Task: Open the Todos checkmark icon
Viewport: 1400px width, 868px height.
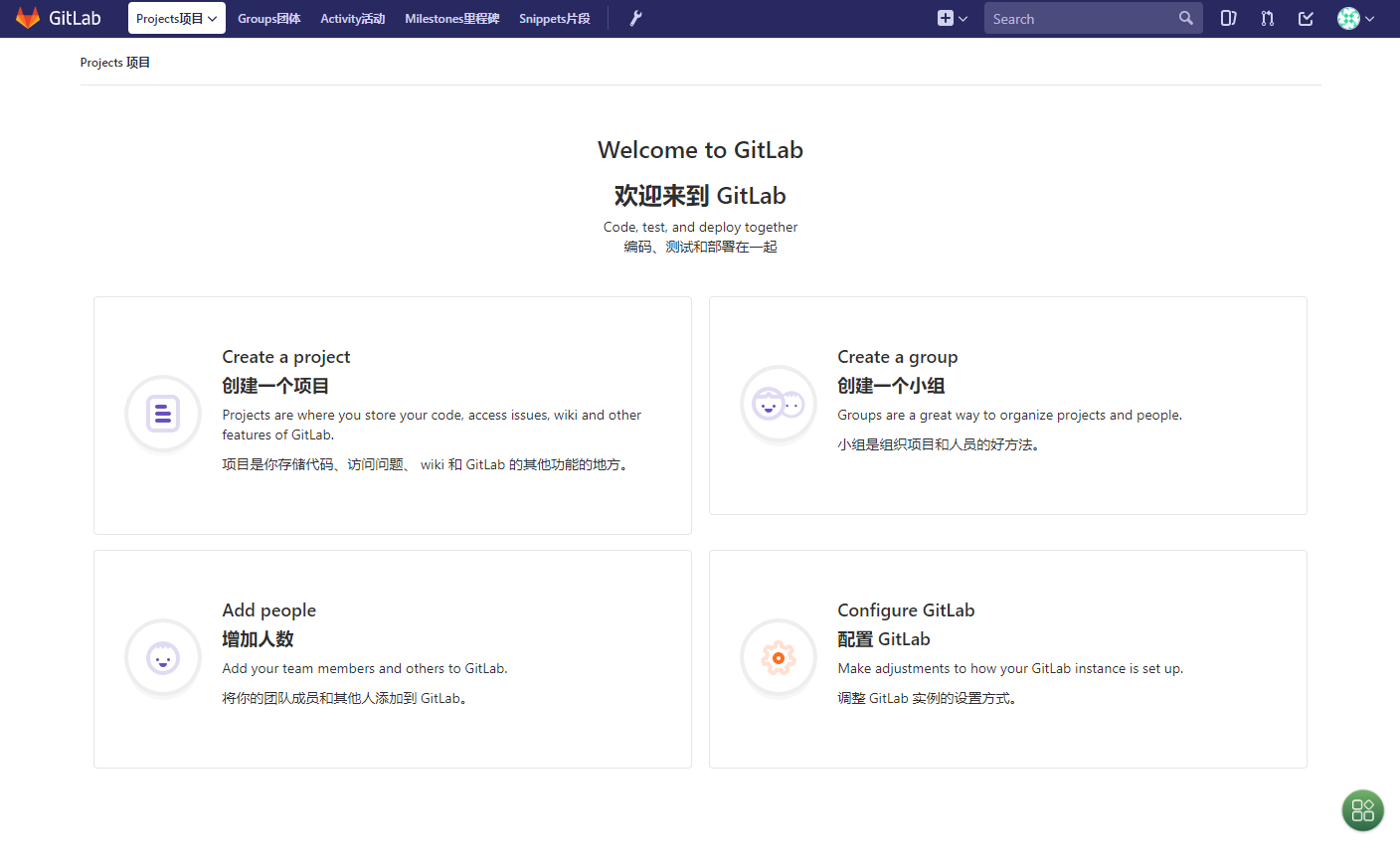Action: click(x=1306, y=18)
